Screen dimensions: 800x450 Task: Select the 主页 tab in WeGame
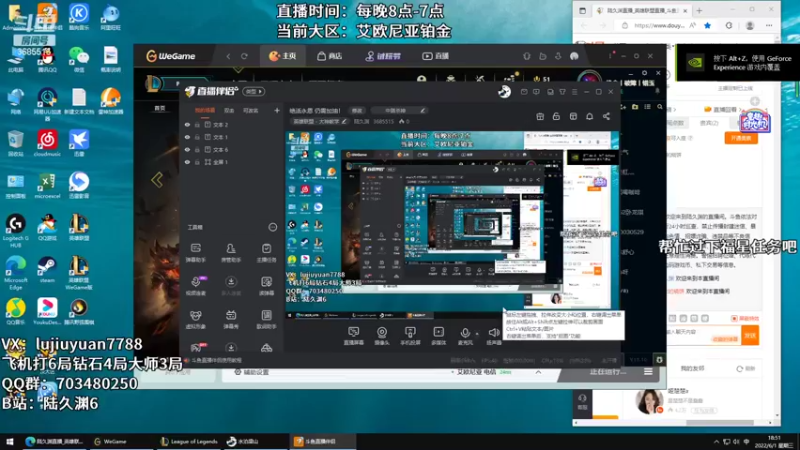283,56
